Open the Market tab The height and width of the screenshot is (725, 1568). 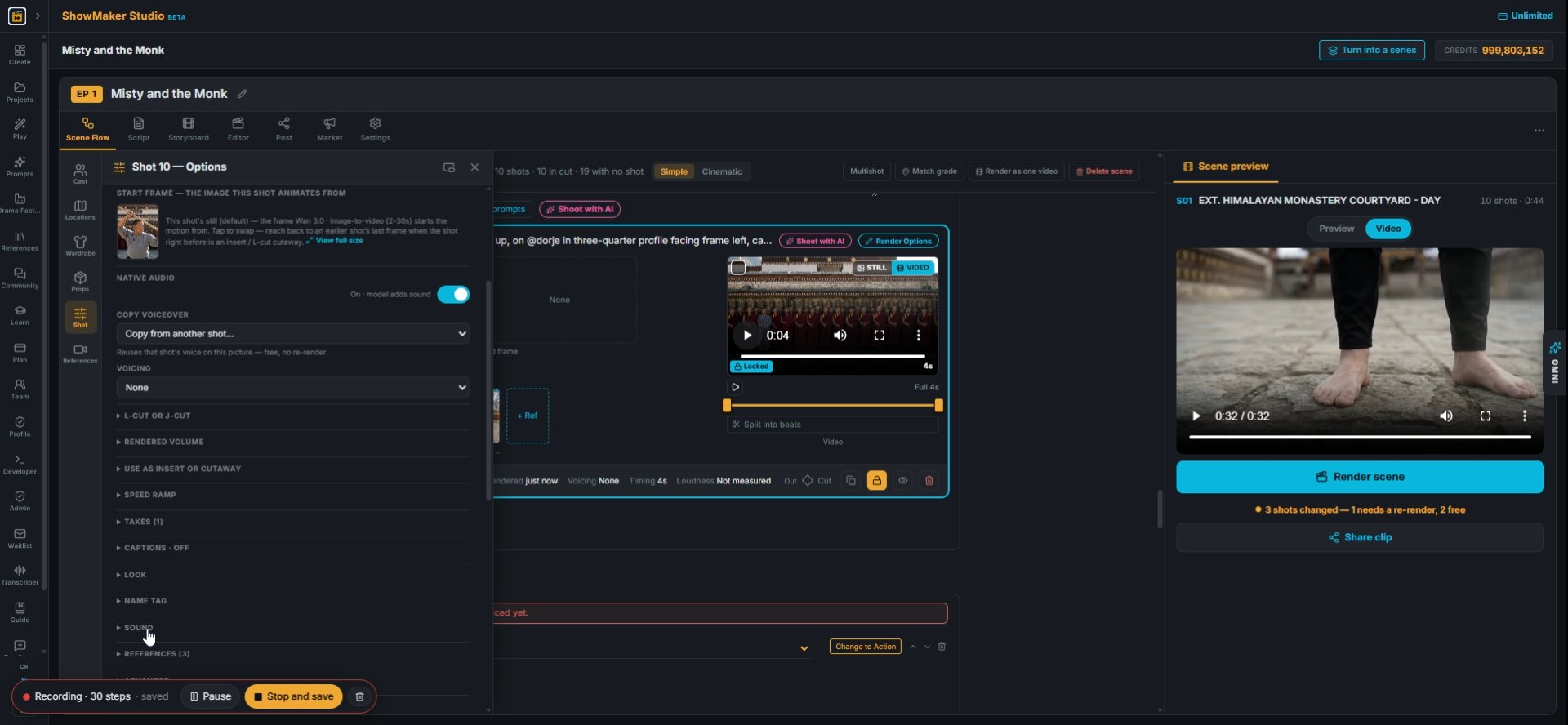pos(329,129)
